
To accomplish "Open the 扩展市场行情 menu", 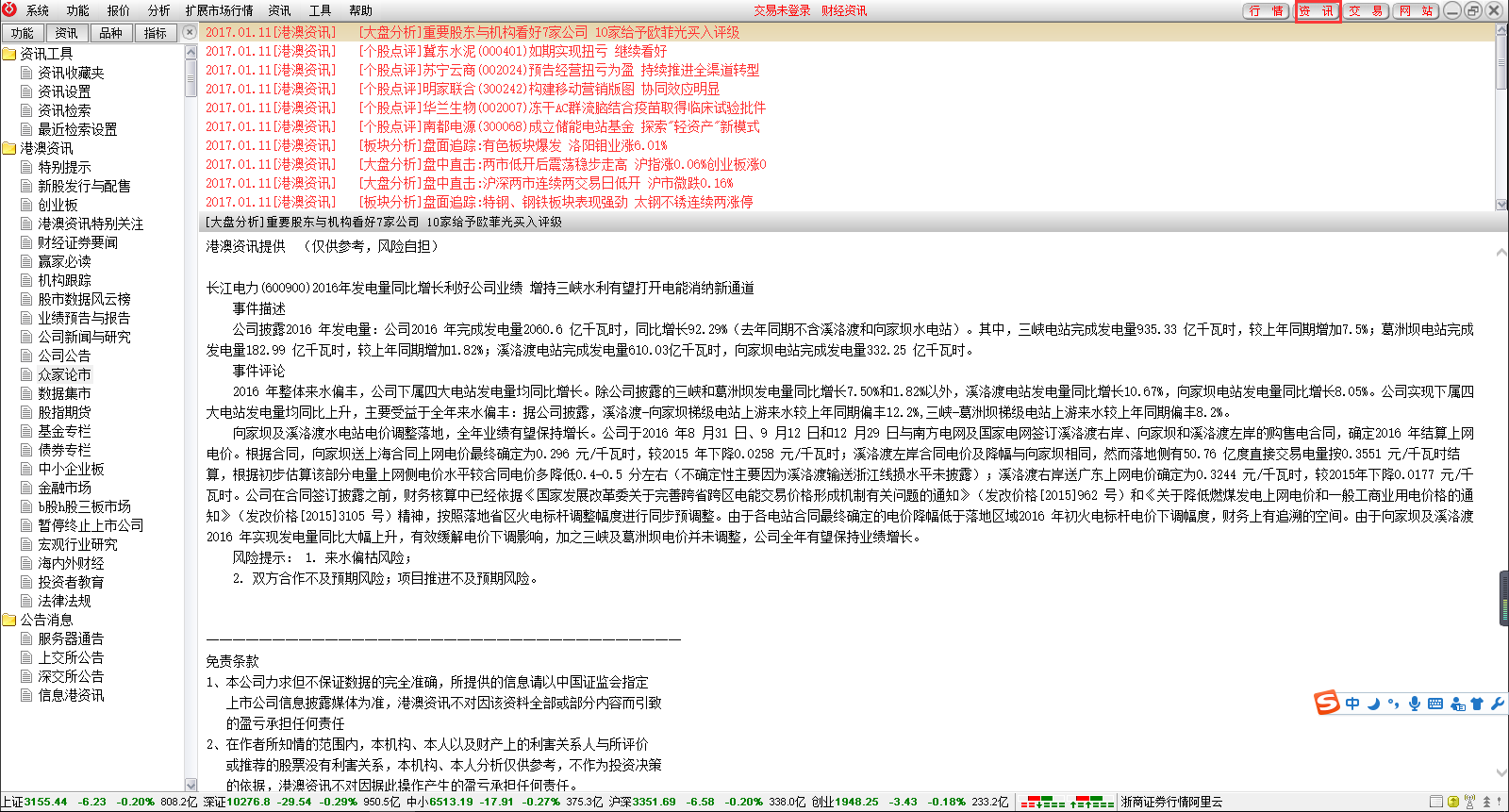I will click(x=220, y=10).
